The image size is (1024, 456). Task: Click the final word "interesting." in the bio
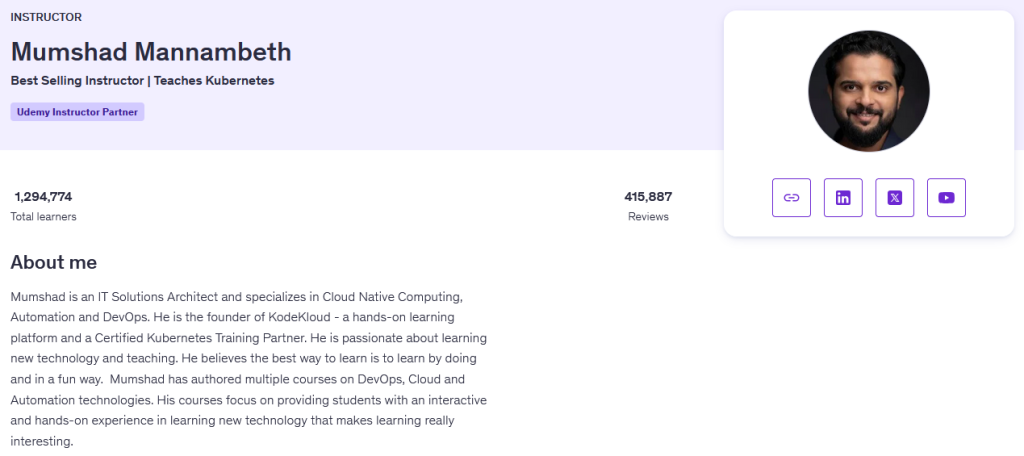42,441
